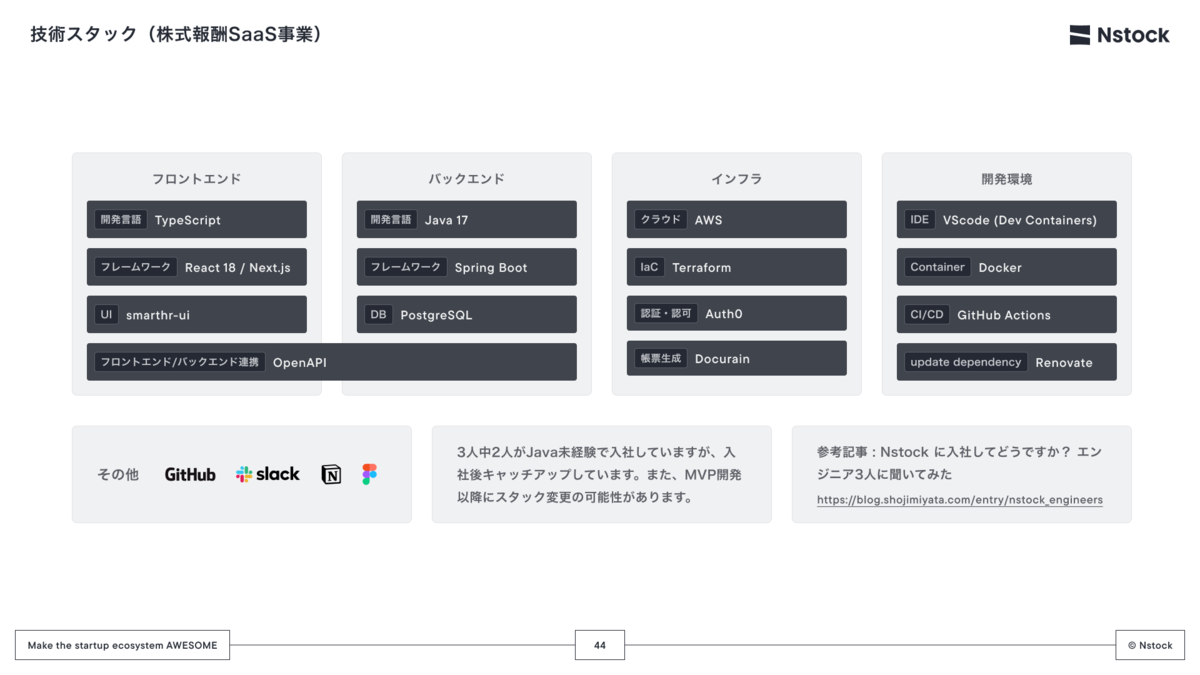Viewport: 1200px width, 675px height.
Task: Click the Figma logo icon
Action: click(370, 475)
